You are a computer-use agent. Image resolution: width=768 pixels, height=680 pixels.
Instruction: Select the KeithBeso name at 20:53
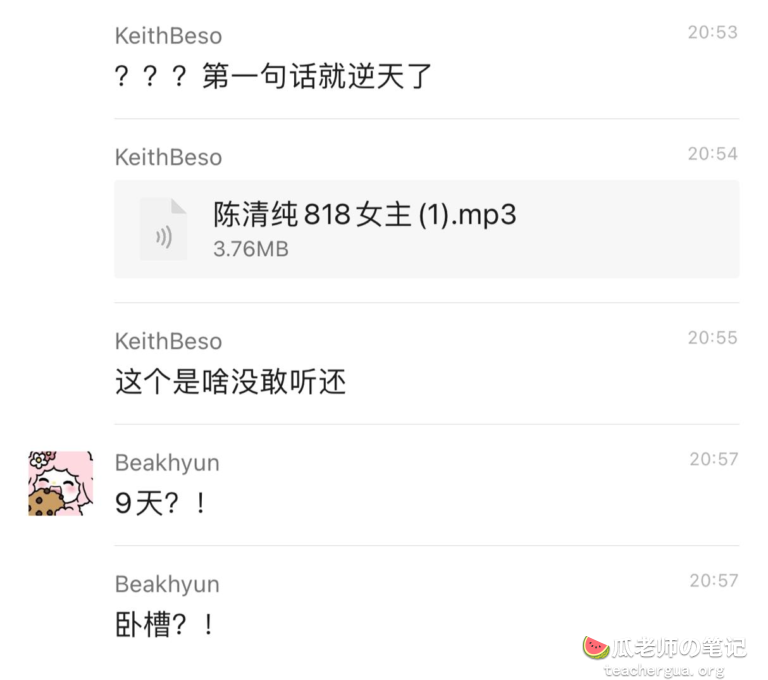tap(168, 36)
